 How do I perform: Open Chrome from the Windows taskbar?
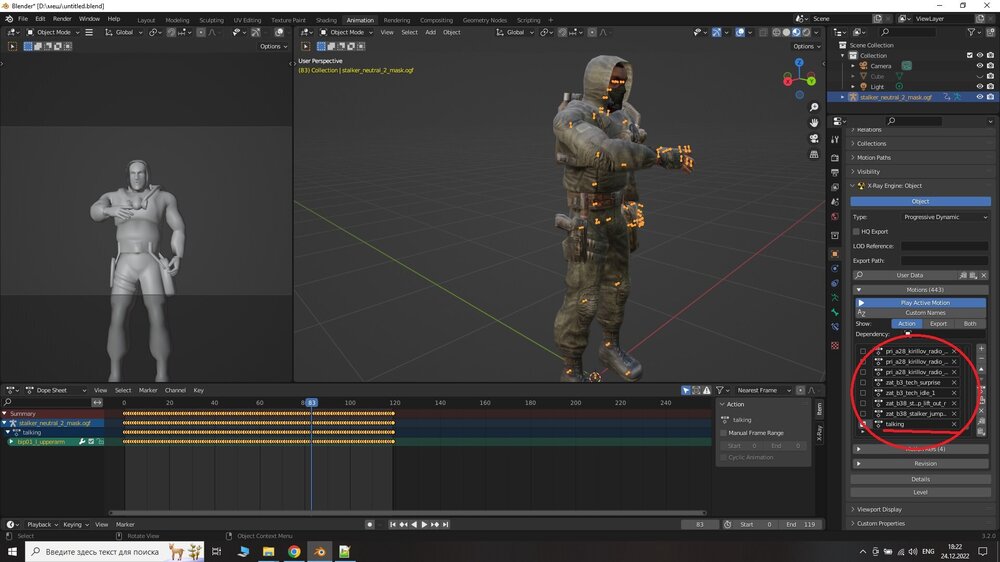pos(294,551)
